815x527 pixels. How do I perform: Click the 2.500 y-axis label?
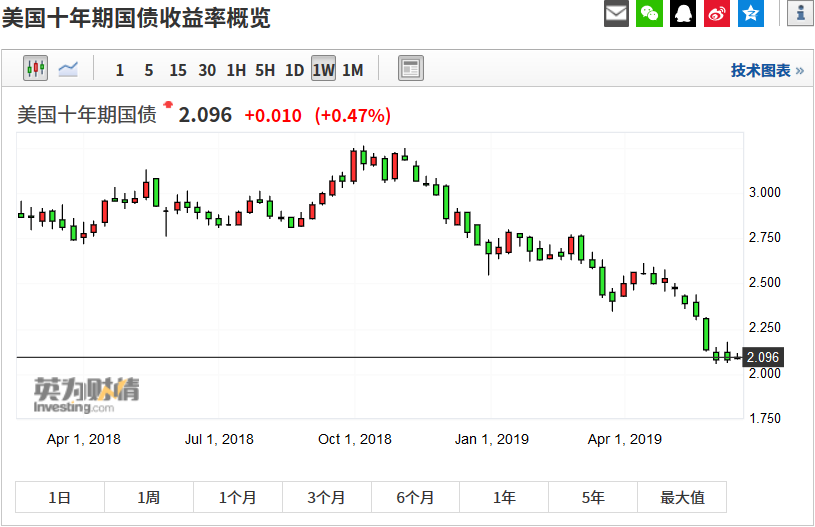coord(765,283)
